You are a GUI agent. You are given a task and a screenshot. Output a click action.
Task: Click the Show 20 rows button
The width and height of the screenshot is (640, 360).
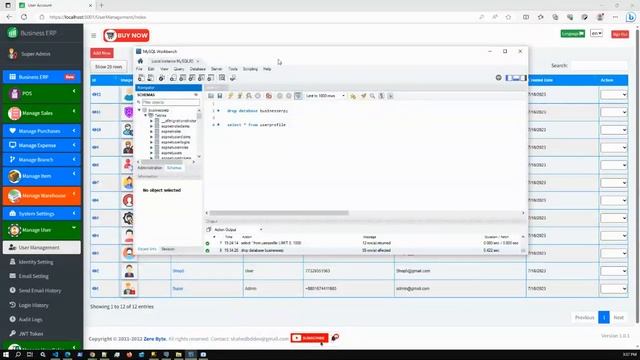tap(109, 67)
